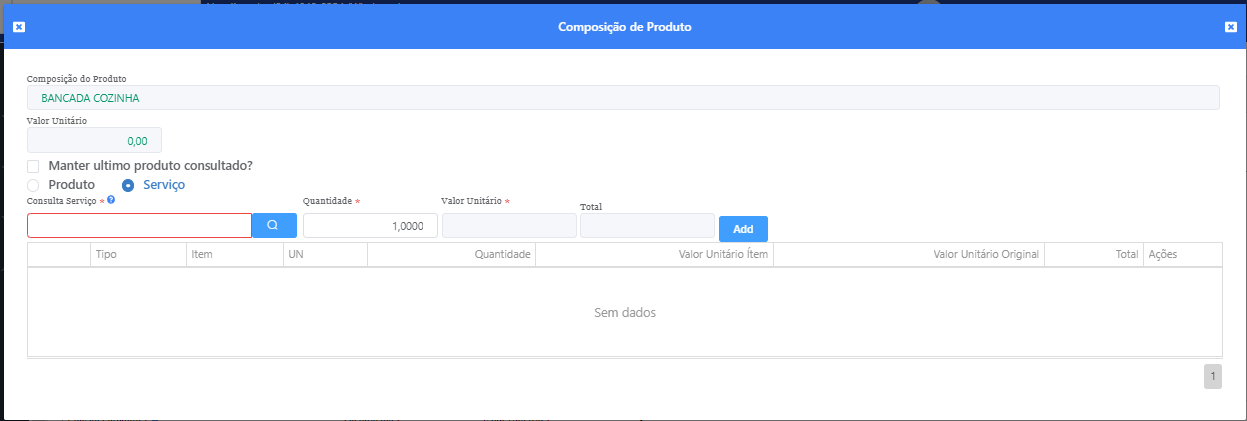Click the magnifier search button for Consulta Serviço
Screen dimensions: 1247x421
pos(274,226)
